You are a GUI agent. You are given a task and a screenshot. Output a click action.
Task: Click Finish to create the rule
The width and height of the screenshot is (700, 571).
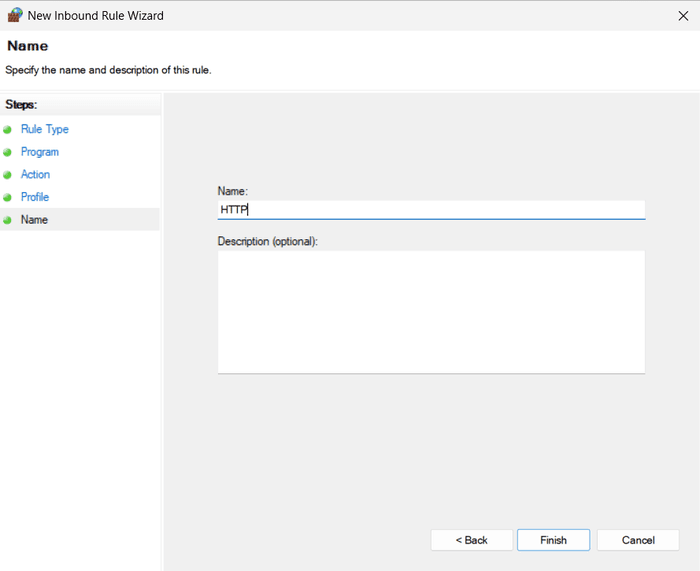pyautogui.click(x=553, y=540)
